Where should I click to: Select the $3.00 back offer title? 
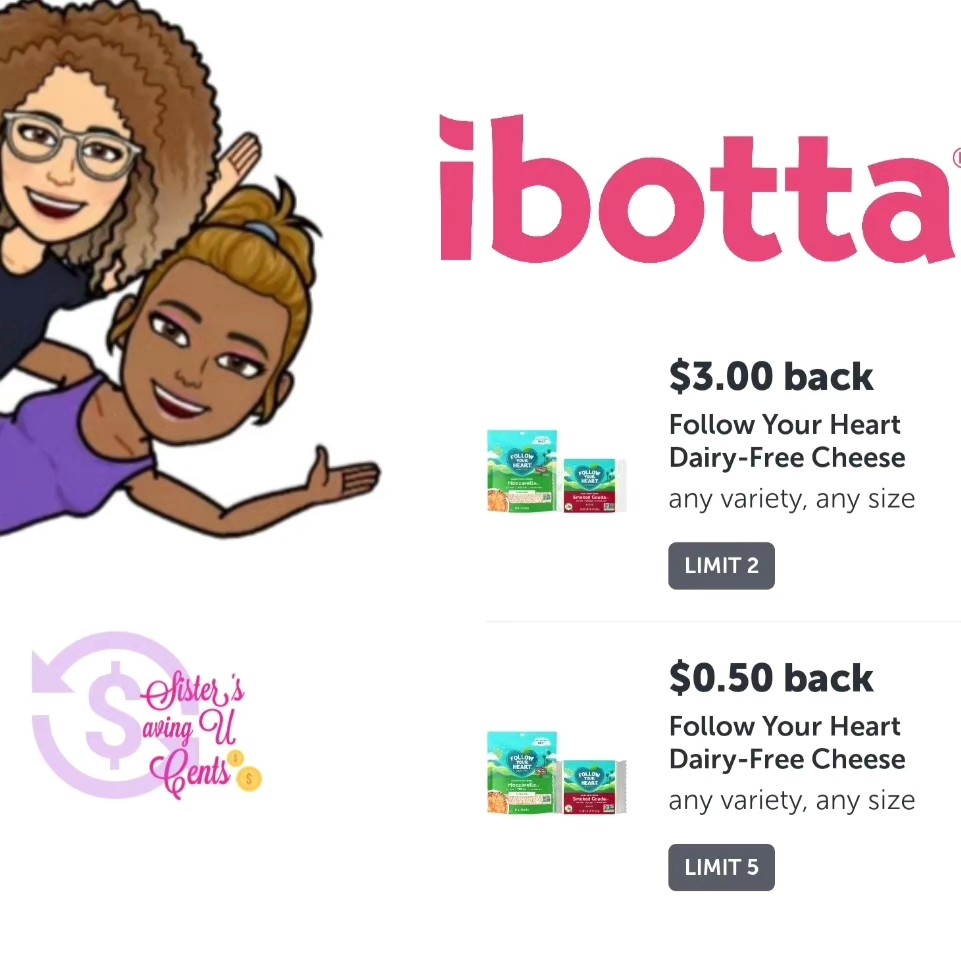click(x=771, y=376)
